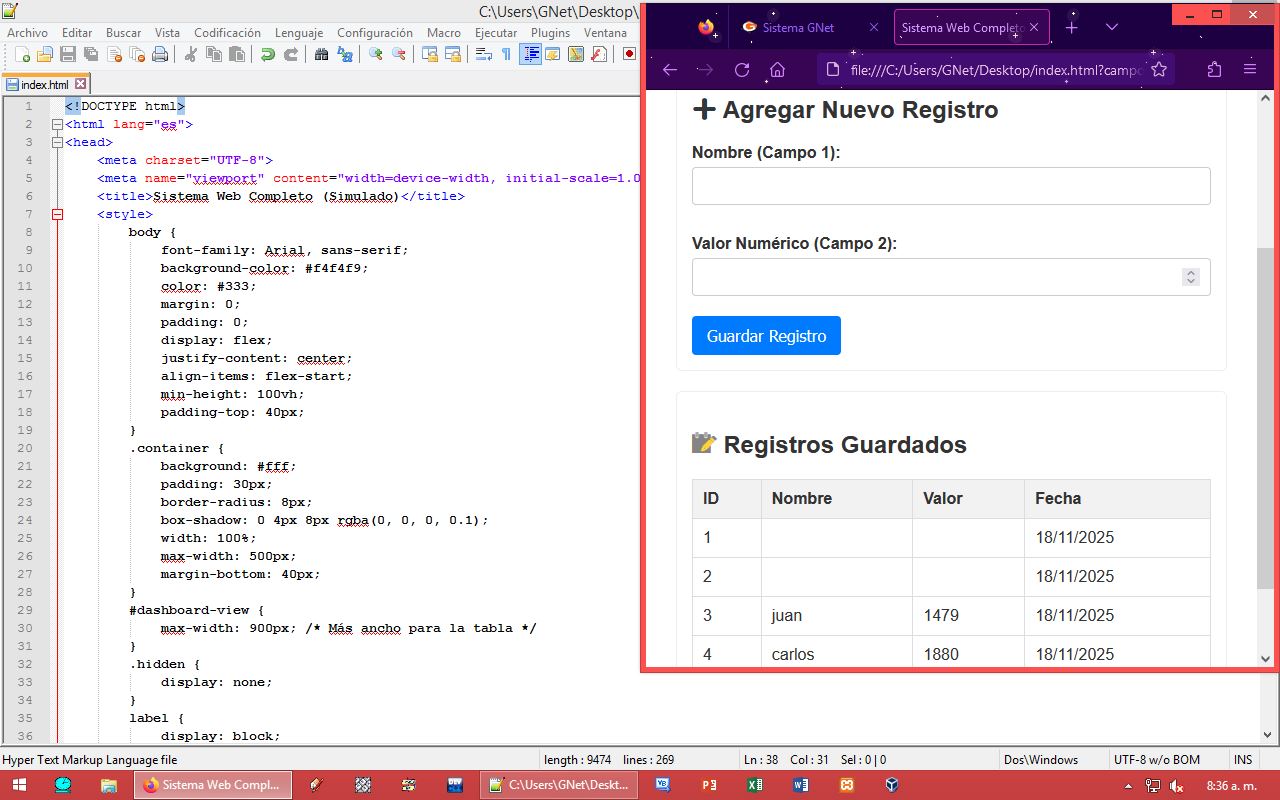Click the Guardar Registro button
This screenshot has width=1280, height=800.
[x=766, y=336]
